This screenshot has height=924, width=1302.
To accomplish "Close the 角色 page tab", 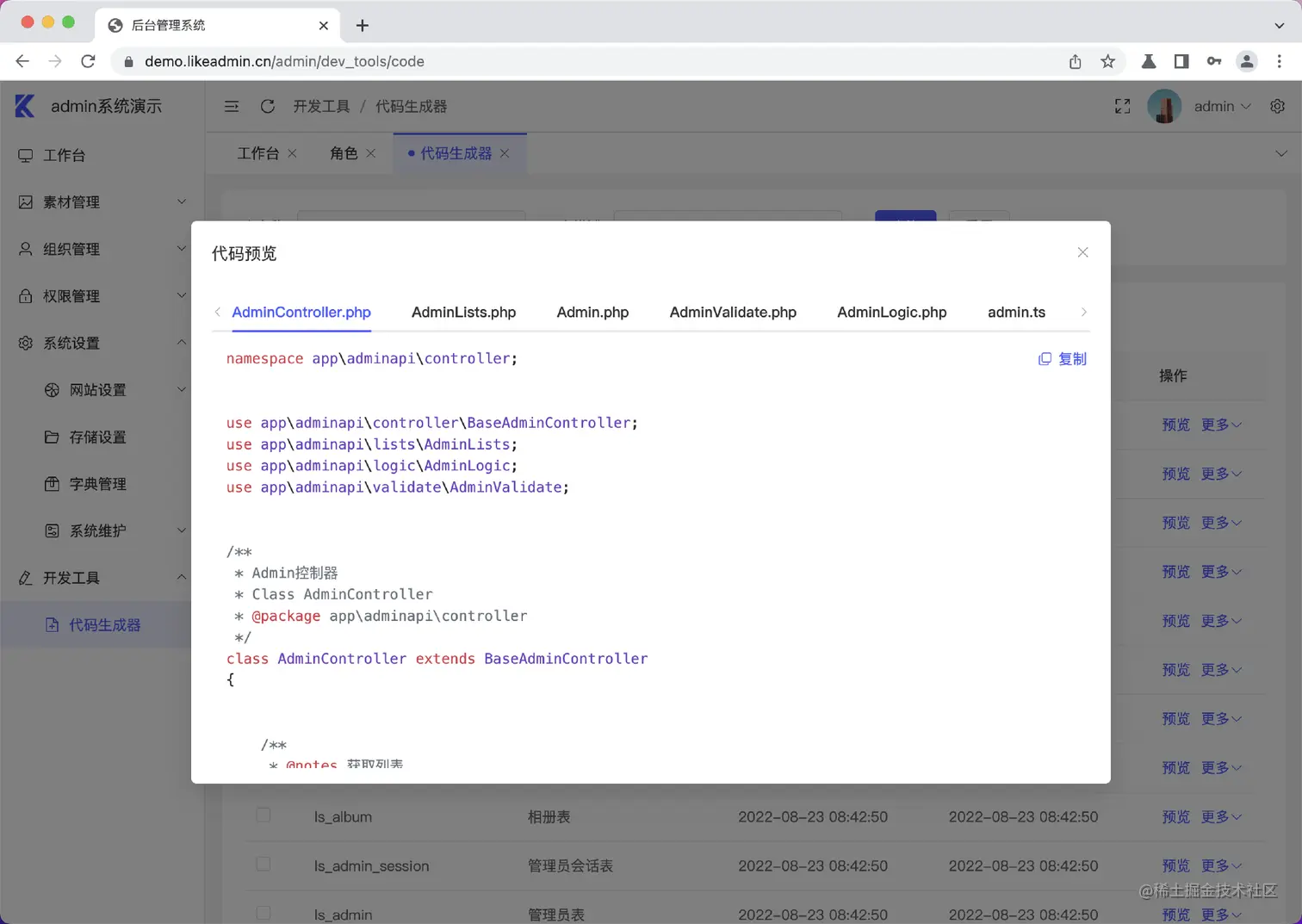I will click(371, 153).
